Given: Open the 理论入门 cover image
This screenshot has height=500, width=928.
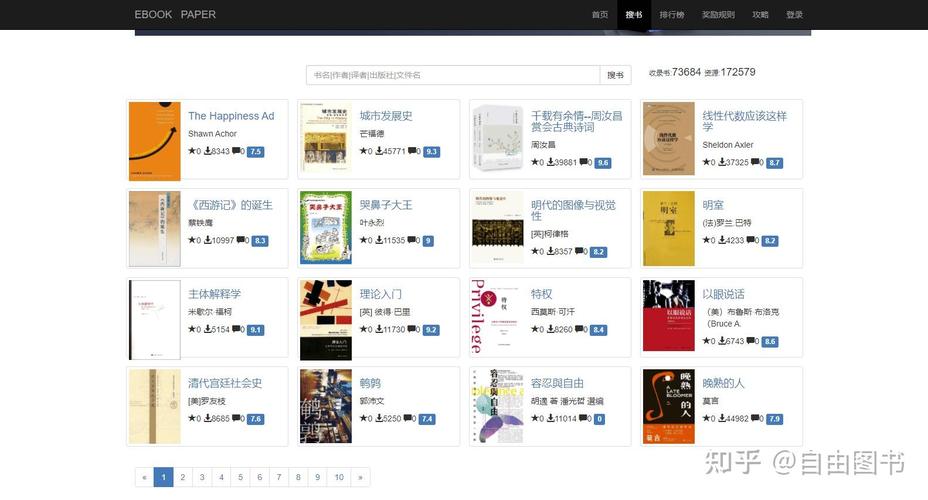Looking at the screenshot, I should (x=326, y=320).
